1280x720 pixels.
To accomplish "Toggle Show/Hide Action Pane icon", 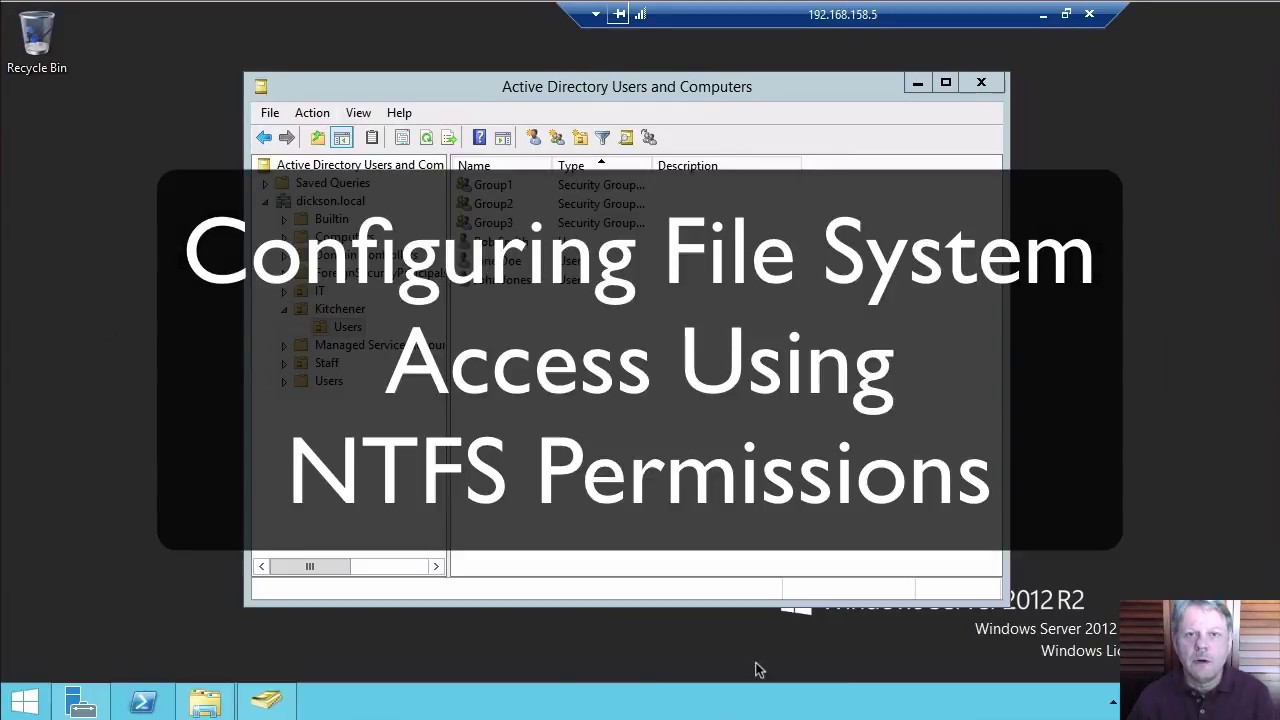I will coord(503,138).
